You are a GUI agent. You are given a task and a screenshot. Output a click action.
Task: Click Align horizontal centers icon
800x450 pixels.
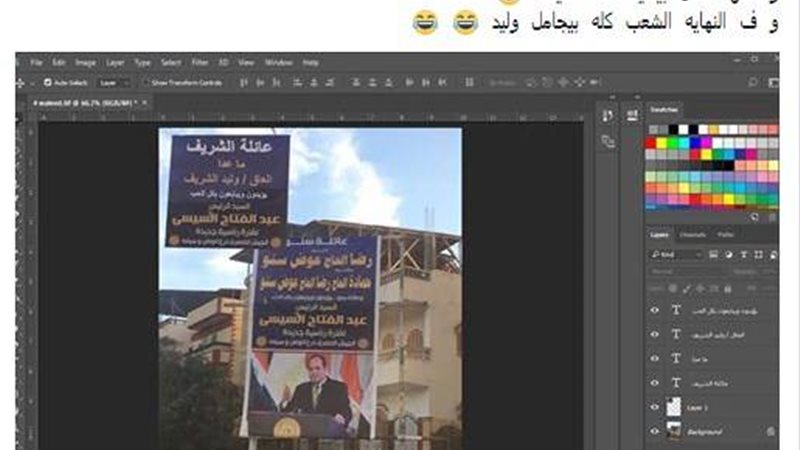point(314,82)
